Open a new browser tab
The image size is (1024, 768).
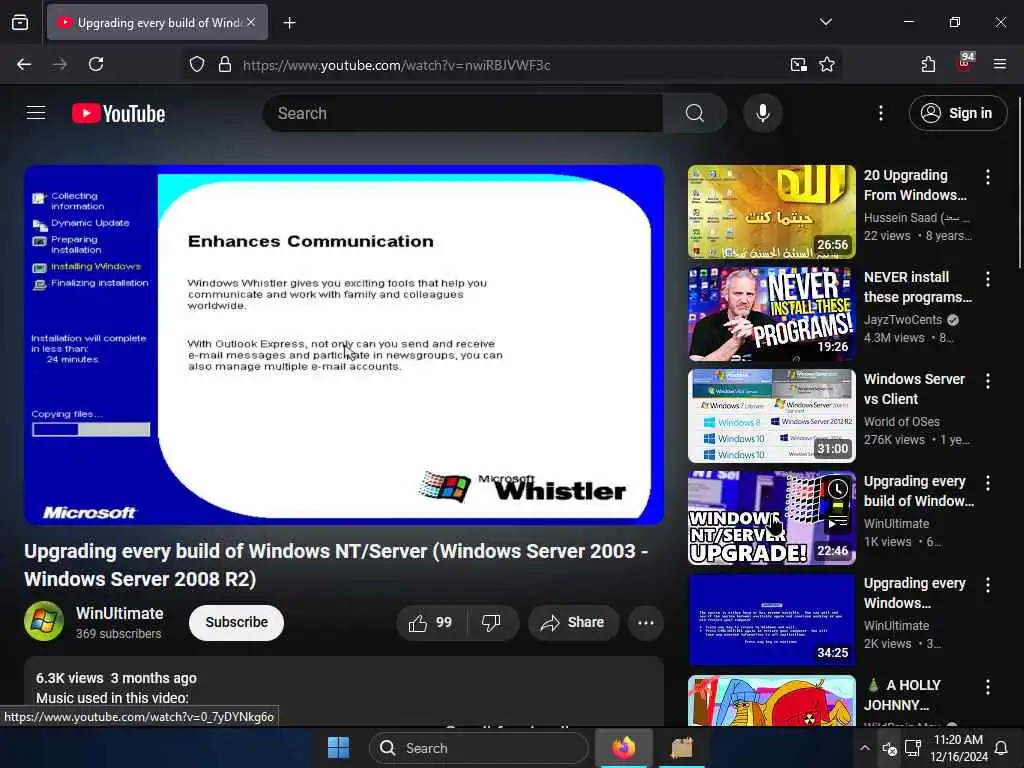coord(289,23)
